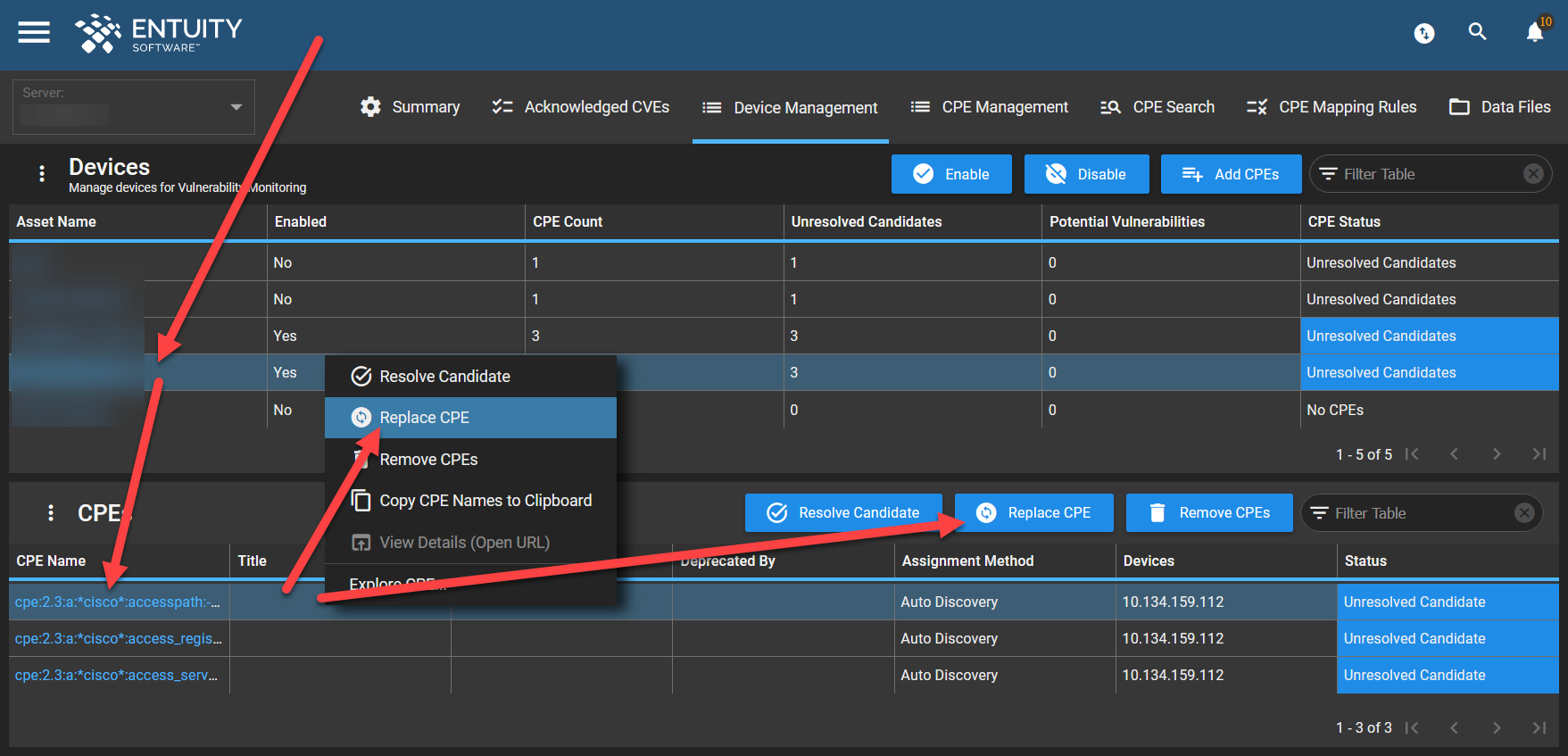Open cisco access_serv CPE link
This screenshot has width=1568, height=756.
(x=116, y=675)
